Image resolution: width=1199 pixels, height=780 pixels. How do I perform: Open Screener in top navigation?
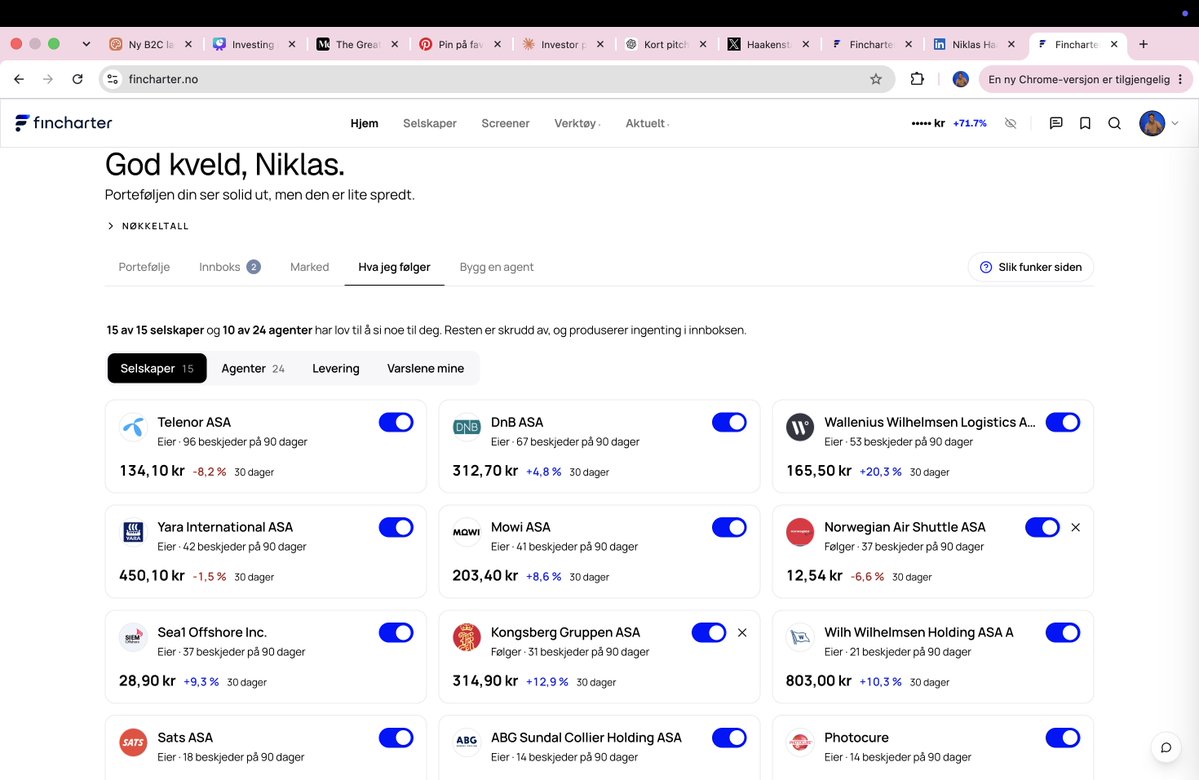[505, 123]
